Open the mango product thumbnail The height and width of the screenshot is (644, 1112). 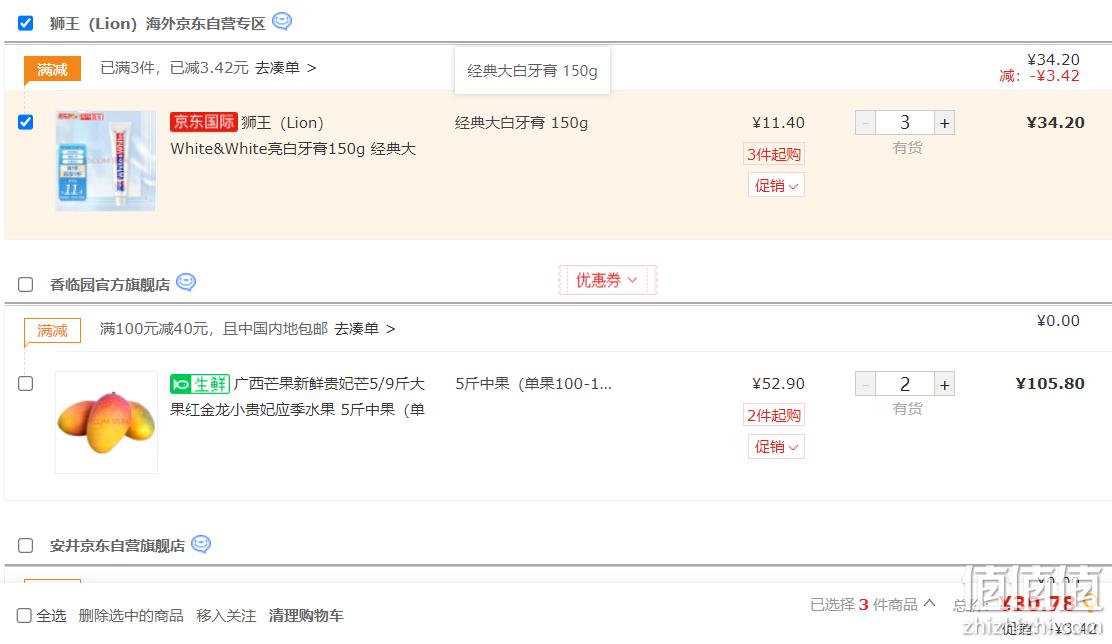tap(106, 422)
